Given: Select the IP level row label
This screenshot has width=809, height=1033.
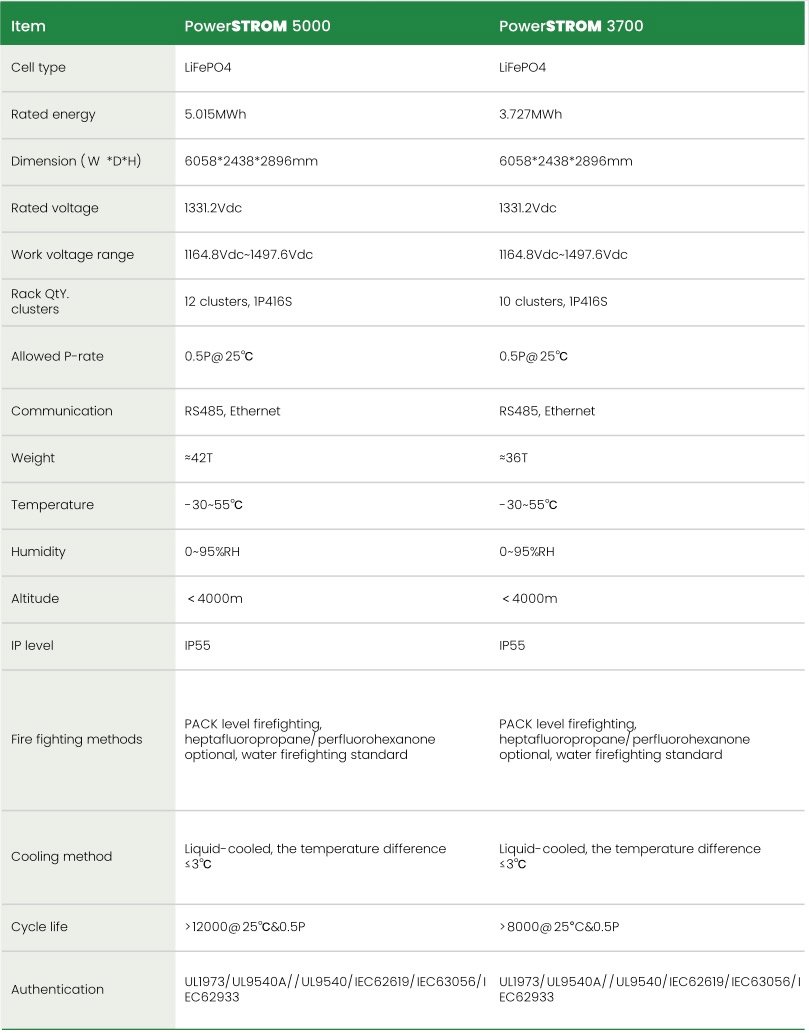Looking at the screenshot, I should tap(32, 645).
